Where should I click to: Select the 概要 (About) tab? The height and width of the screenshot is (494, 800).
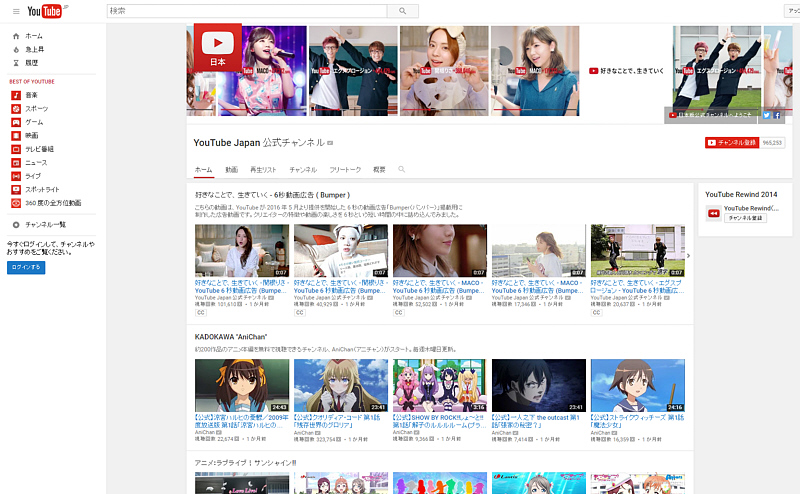(379, 170)
